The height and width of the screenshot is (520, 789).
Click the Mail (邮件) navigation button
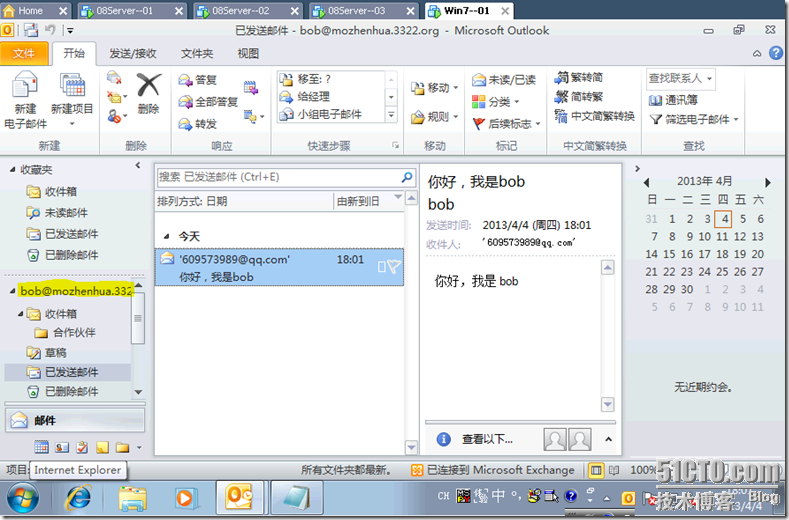point(75,420)
